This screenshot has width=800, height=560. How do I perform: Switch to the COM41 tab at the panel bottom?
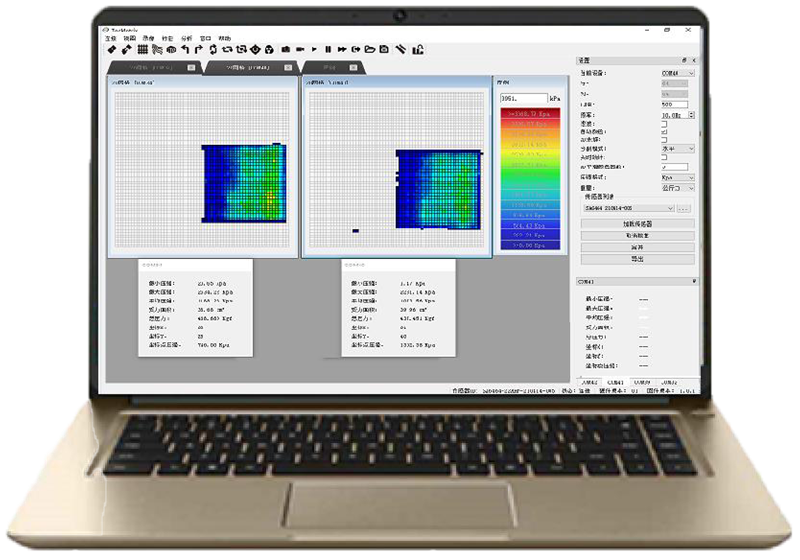pyautogui.click(x=615, y=382)
